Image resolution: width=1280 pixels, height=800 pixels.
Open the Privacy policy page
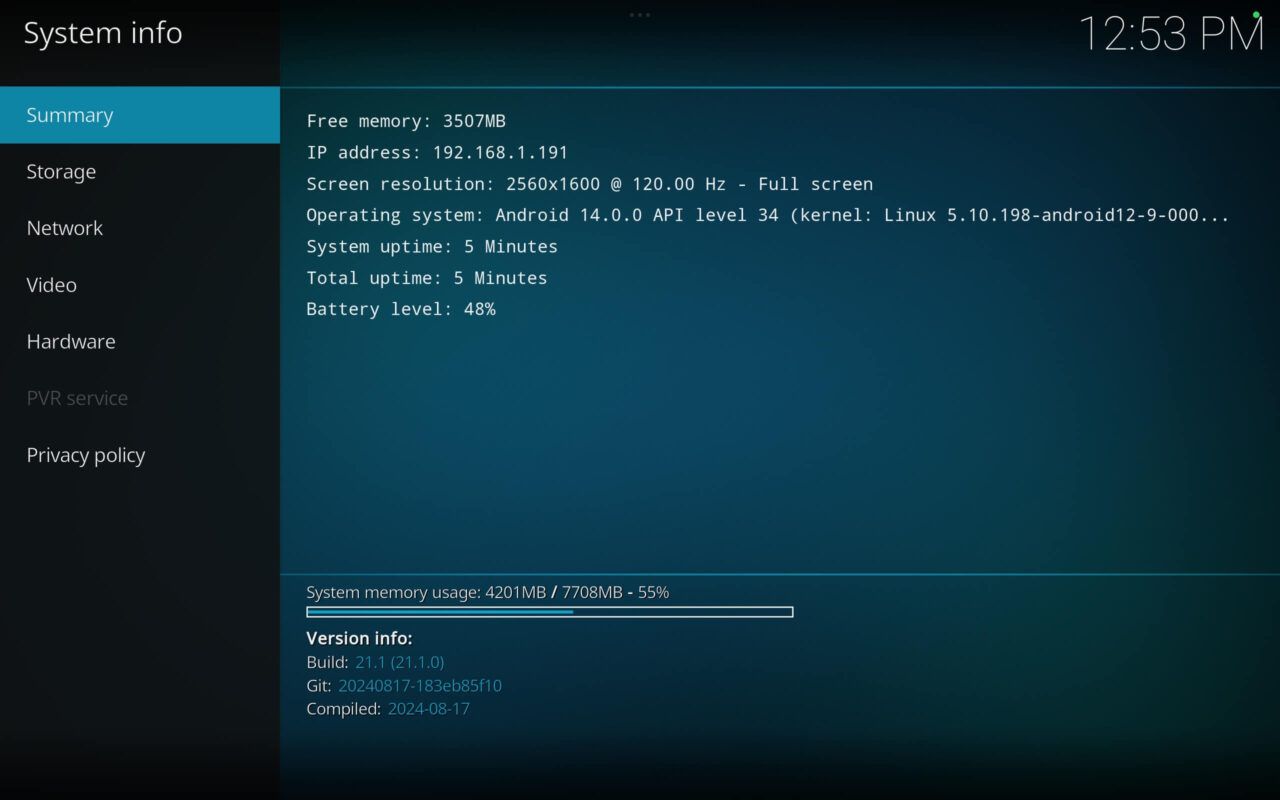(85, 455)
